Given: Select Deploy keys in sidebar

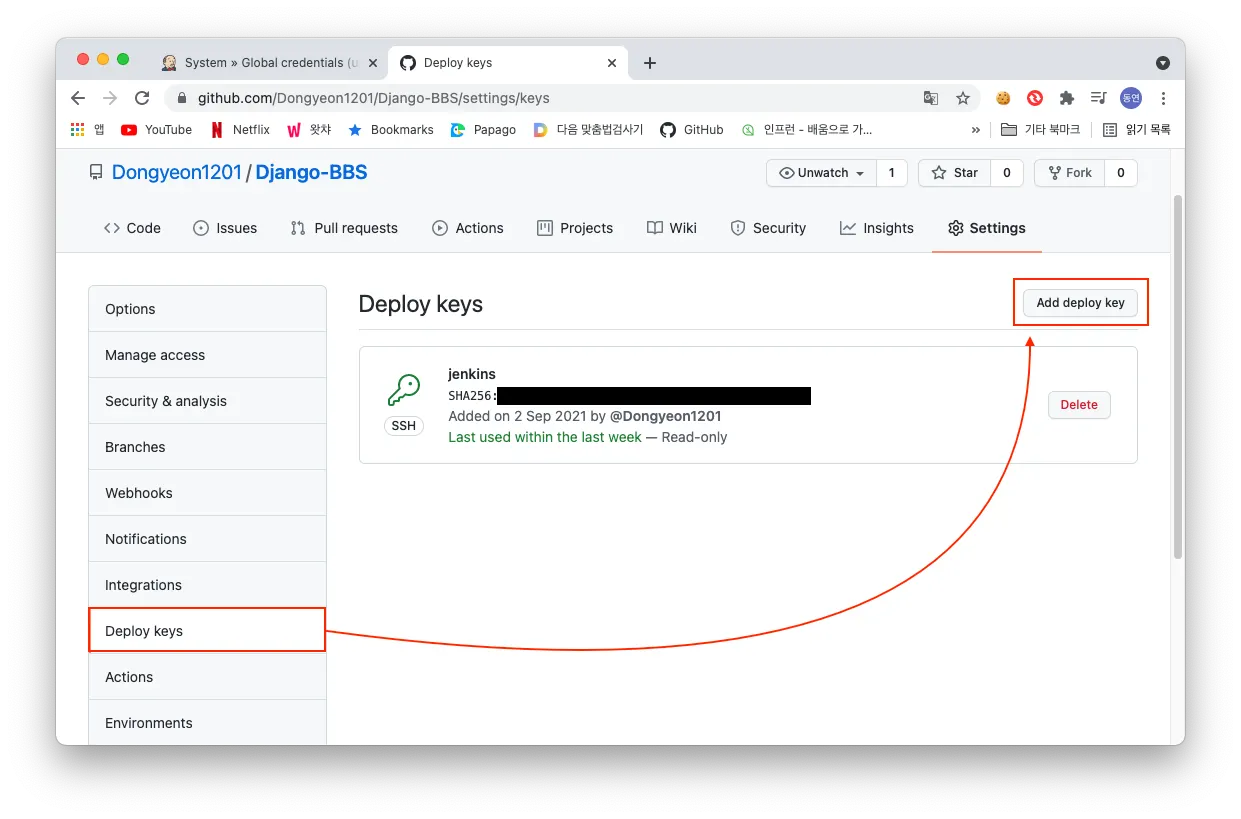Looking at the screenshot, I should pos(207,631).
